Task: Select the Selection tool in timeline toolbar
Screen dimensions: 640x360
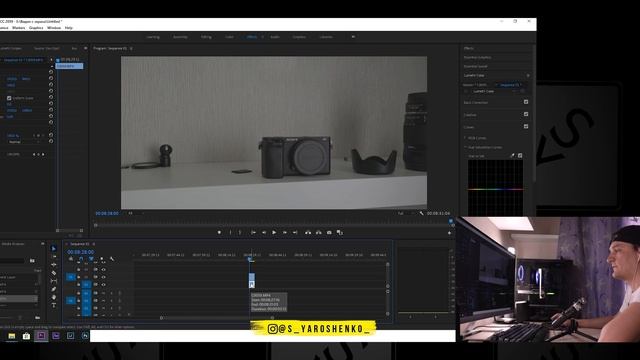Action: (x=53, y=248)
